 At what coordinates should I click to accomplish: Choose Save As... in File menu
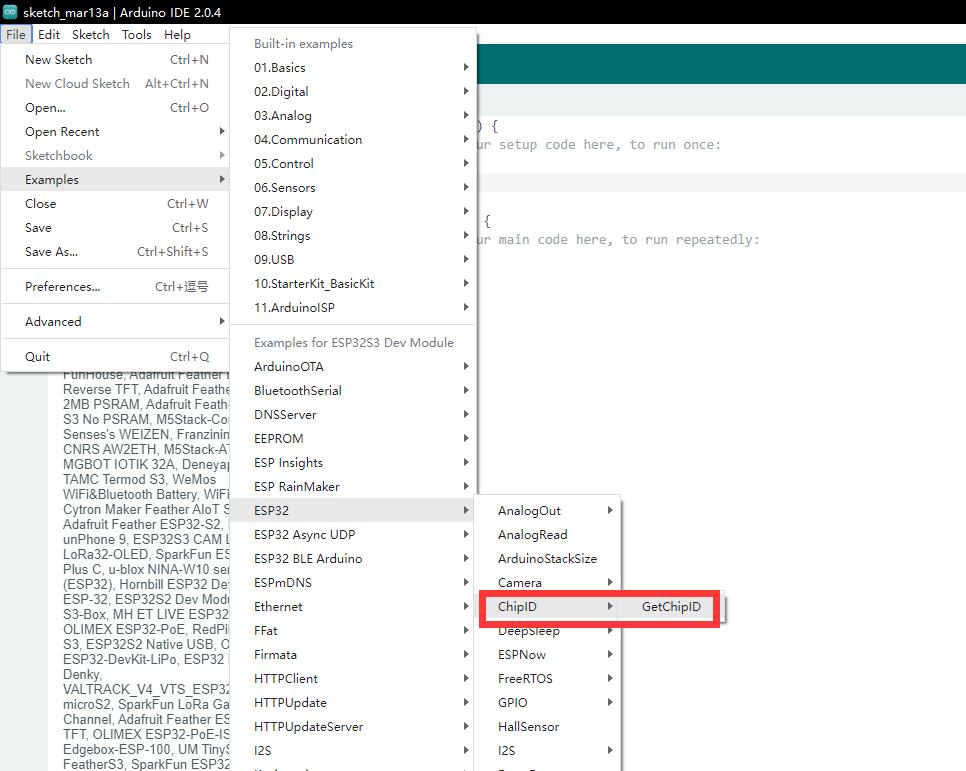(52, 252)
